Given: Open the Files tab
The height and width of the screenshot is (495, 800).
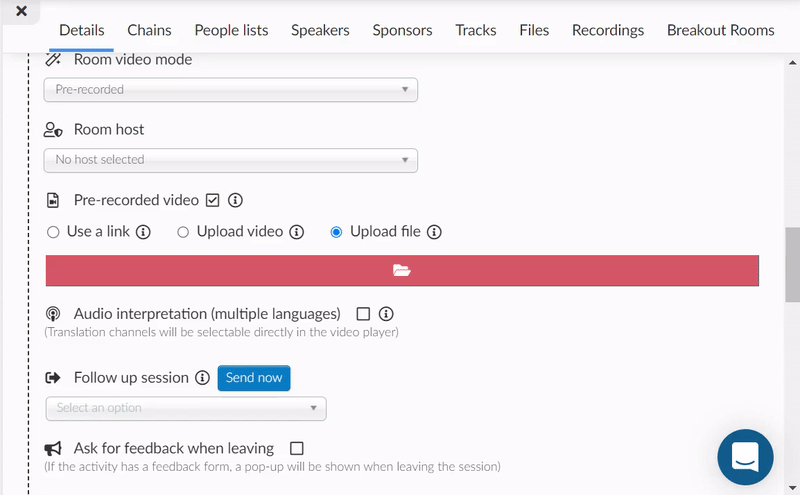Looking at the screenshot, I should point(534,30).
